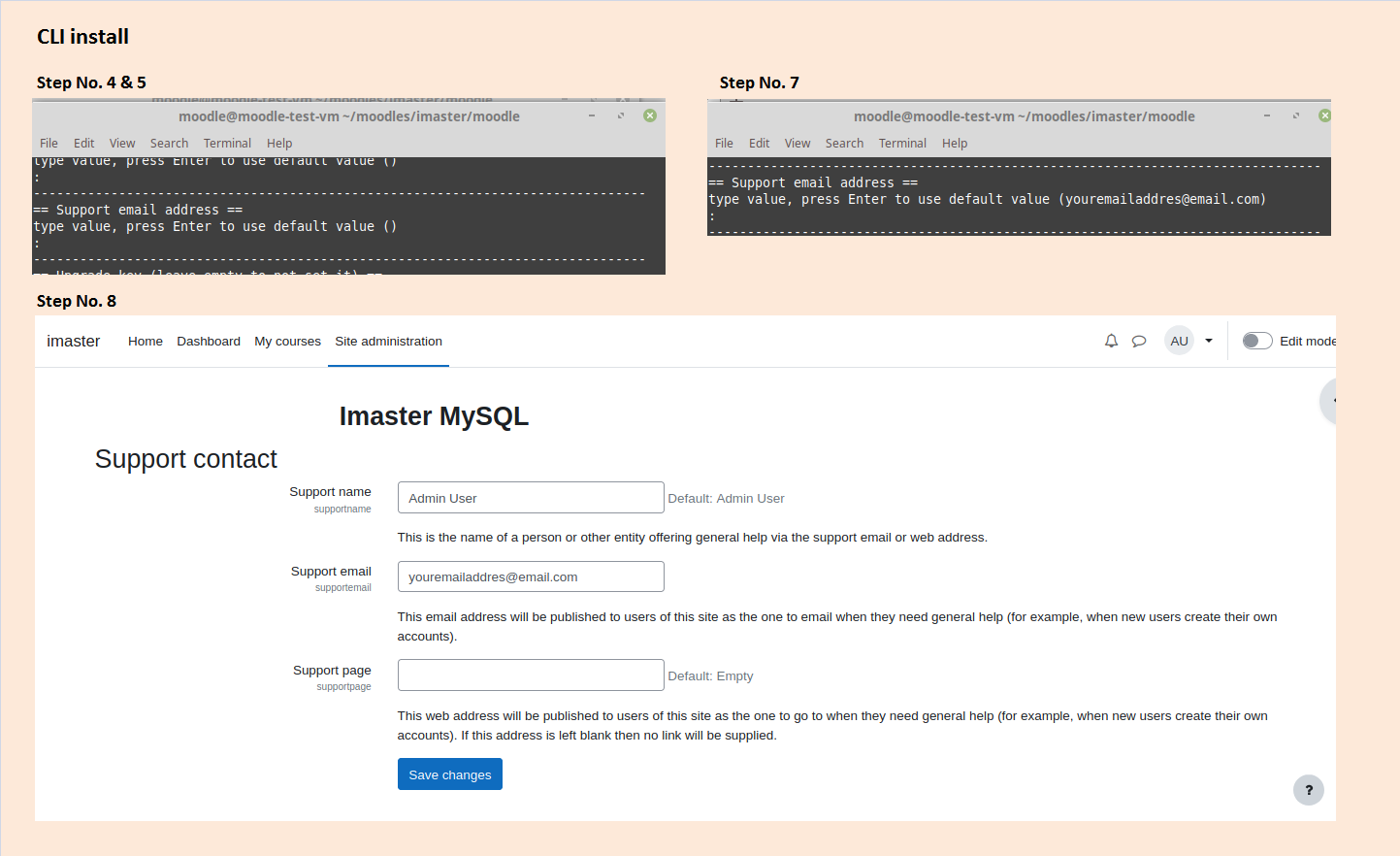Open File menu in Step 4 & 5 terminal

[49, 144]
